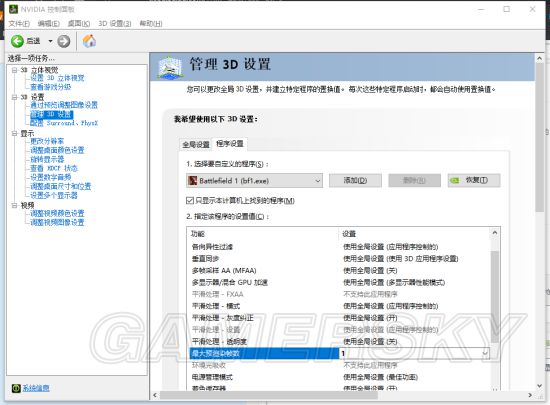Open the 3D Settings menu
Screen dimensions: 550x405
[x=115, y=23]
